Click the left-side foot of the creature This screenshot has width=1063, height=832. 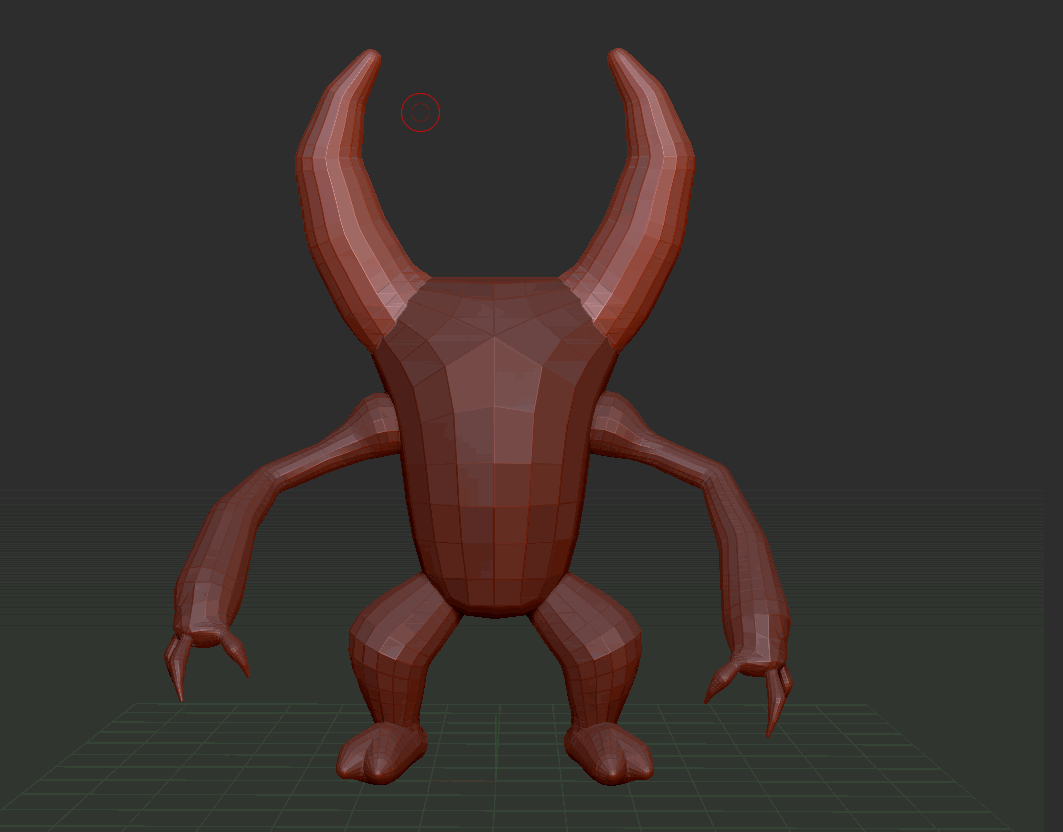pos(380,753)
